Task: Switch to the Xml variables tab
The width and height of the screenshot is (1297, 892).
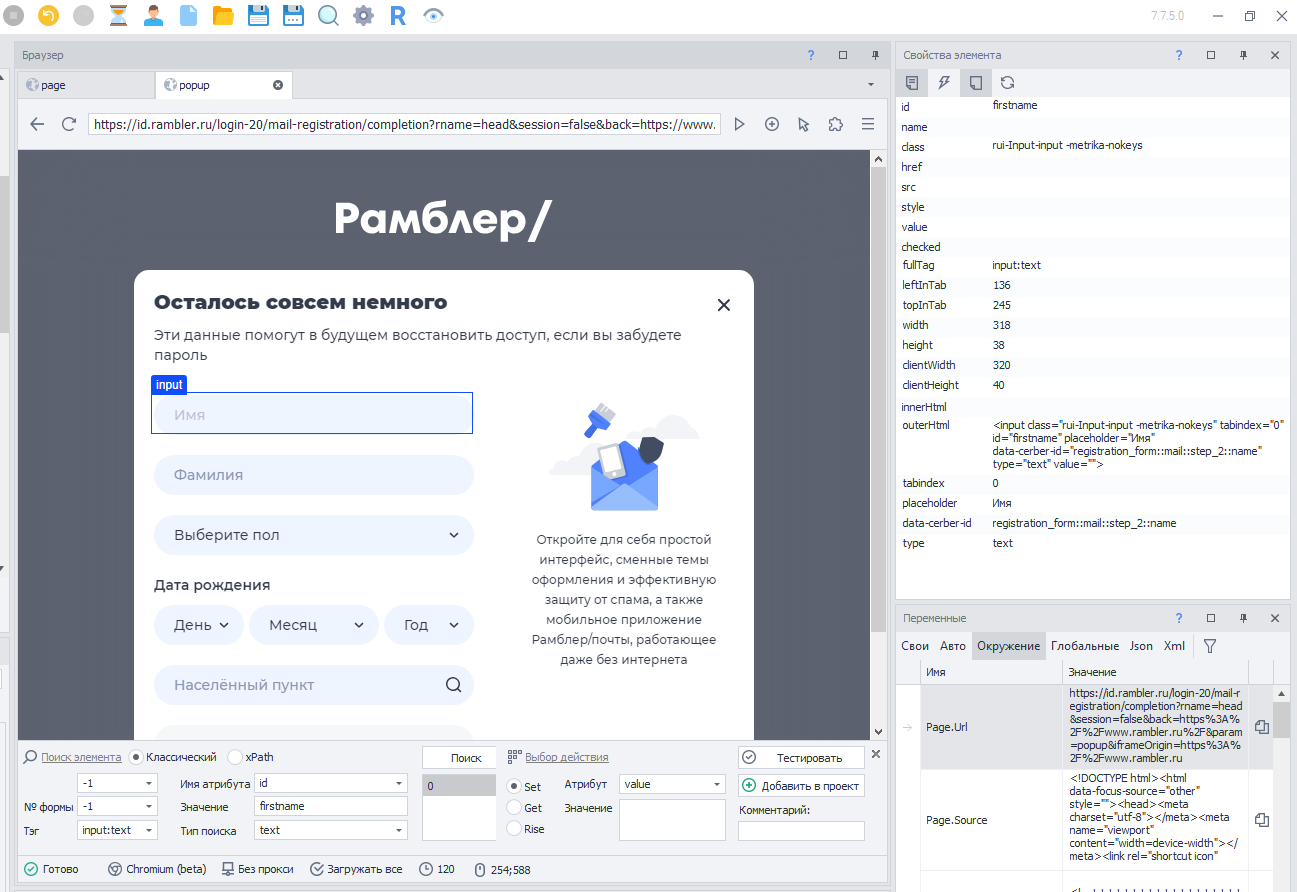Action: pyautogui.click(x=1174, y=646)
